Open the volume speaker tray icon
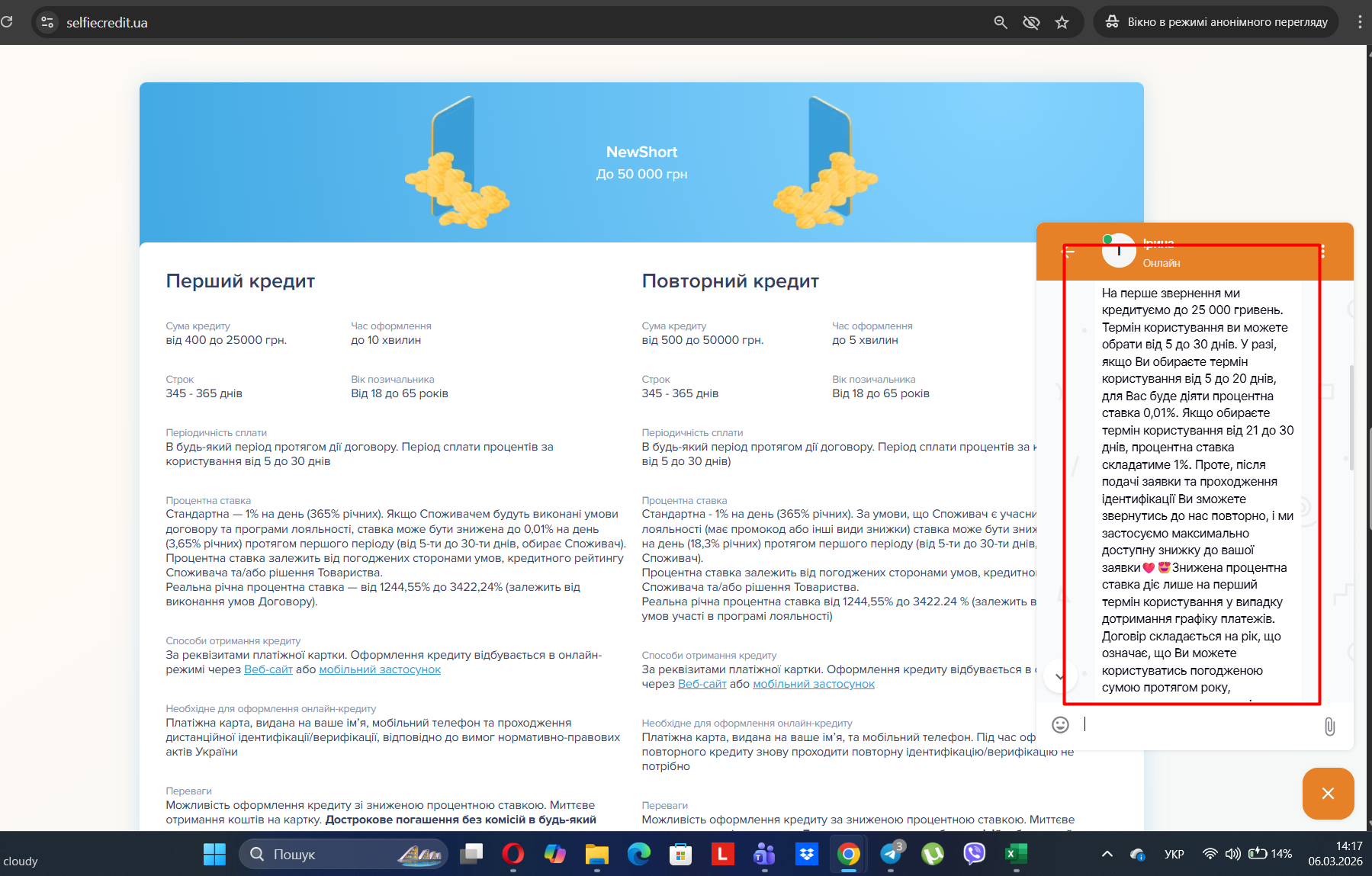 pos(1232,854)
